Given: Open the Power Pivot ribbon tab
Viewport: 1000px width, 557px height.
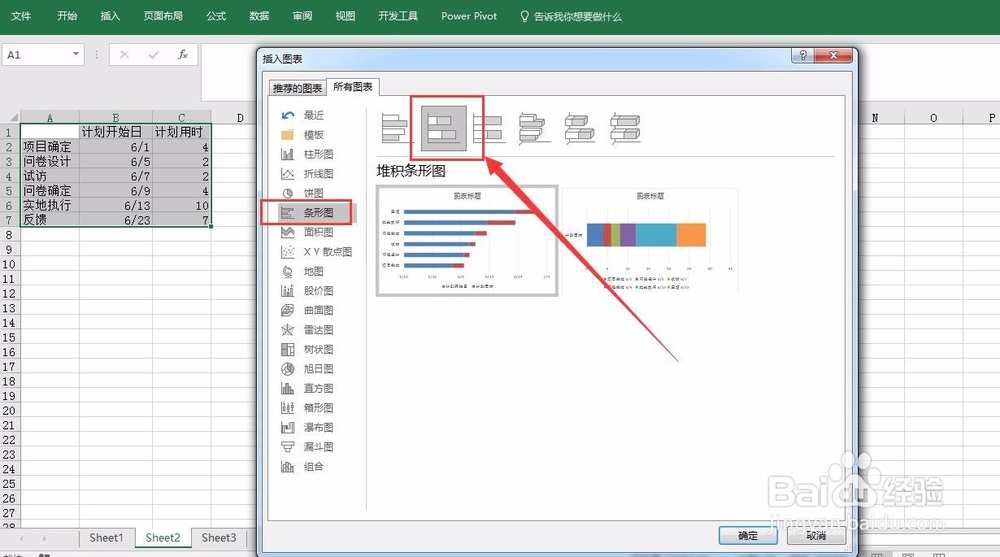Looking at the screenshot, I should pyautogui.click(x=469, y=16).
